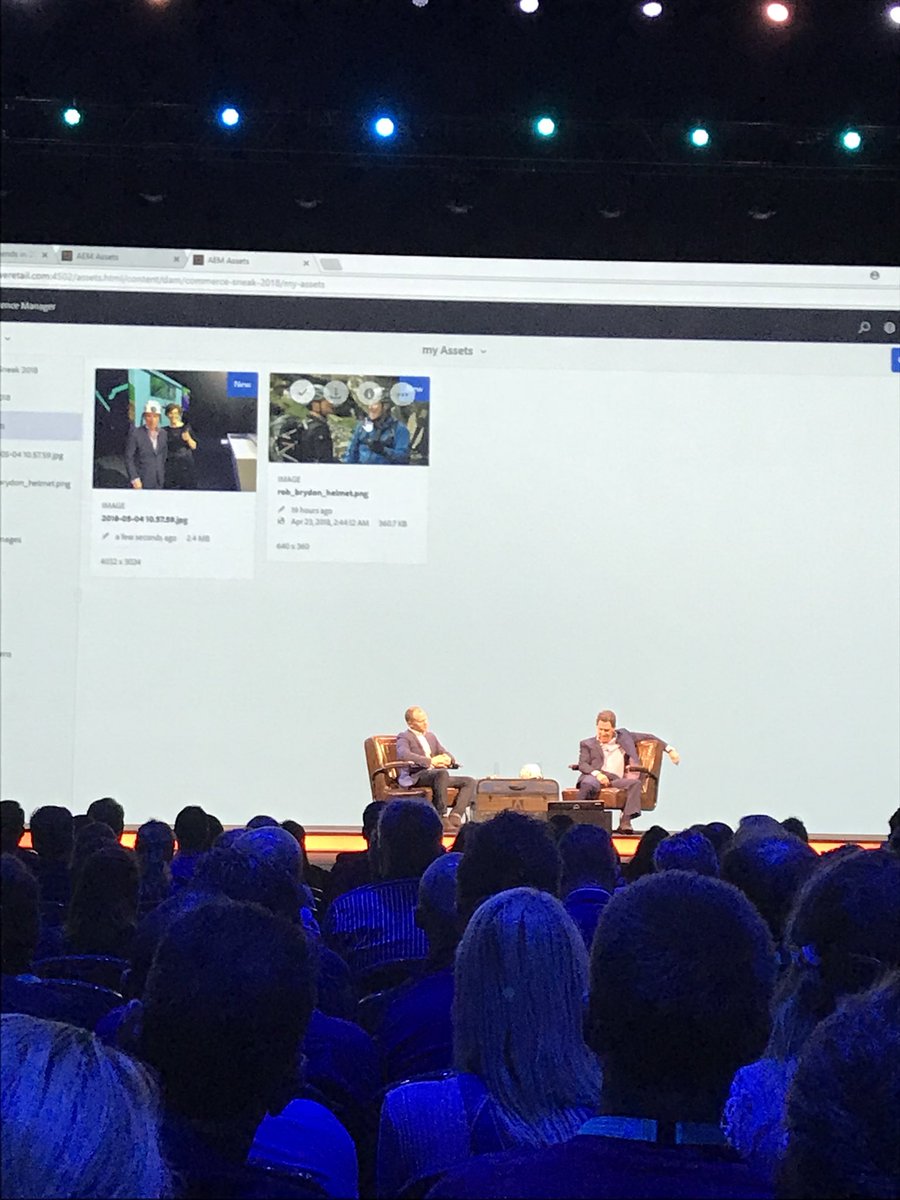Switch to the first partially visible browser tab
This screenshot has width=900, height=1200.
coord(25,254)
